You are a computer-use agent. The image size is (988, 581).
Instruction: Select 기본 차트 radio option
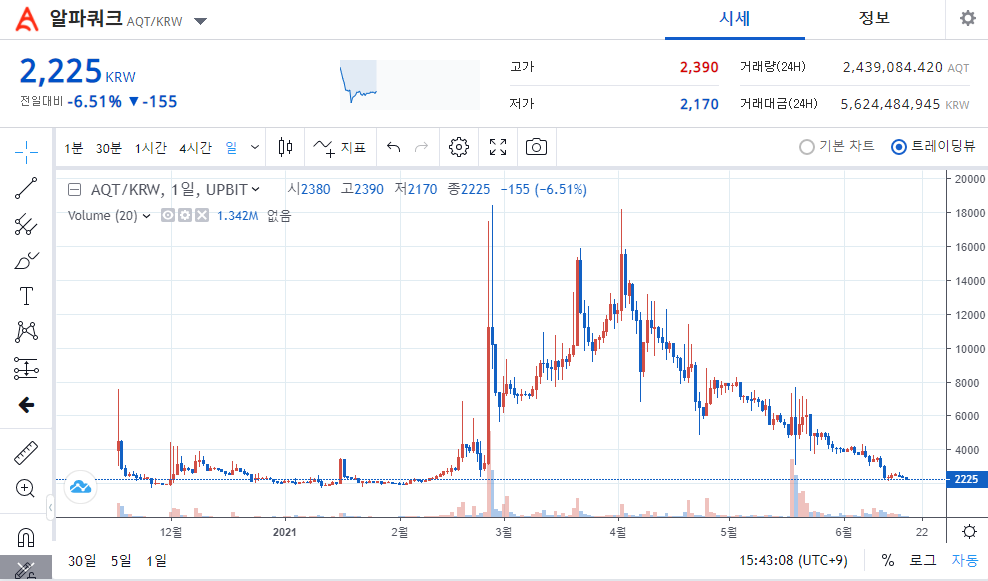(x=837, y=146)
